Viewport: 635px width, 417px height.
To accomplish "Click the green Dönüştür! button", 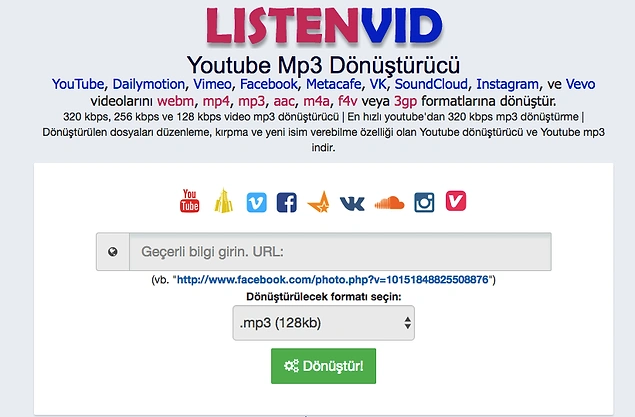I will click(x=324, y=366).
